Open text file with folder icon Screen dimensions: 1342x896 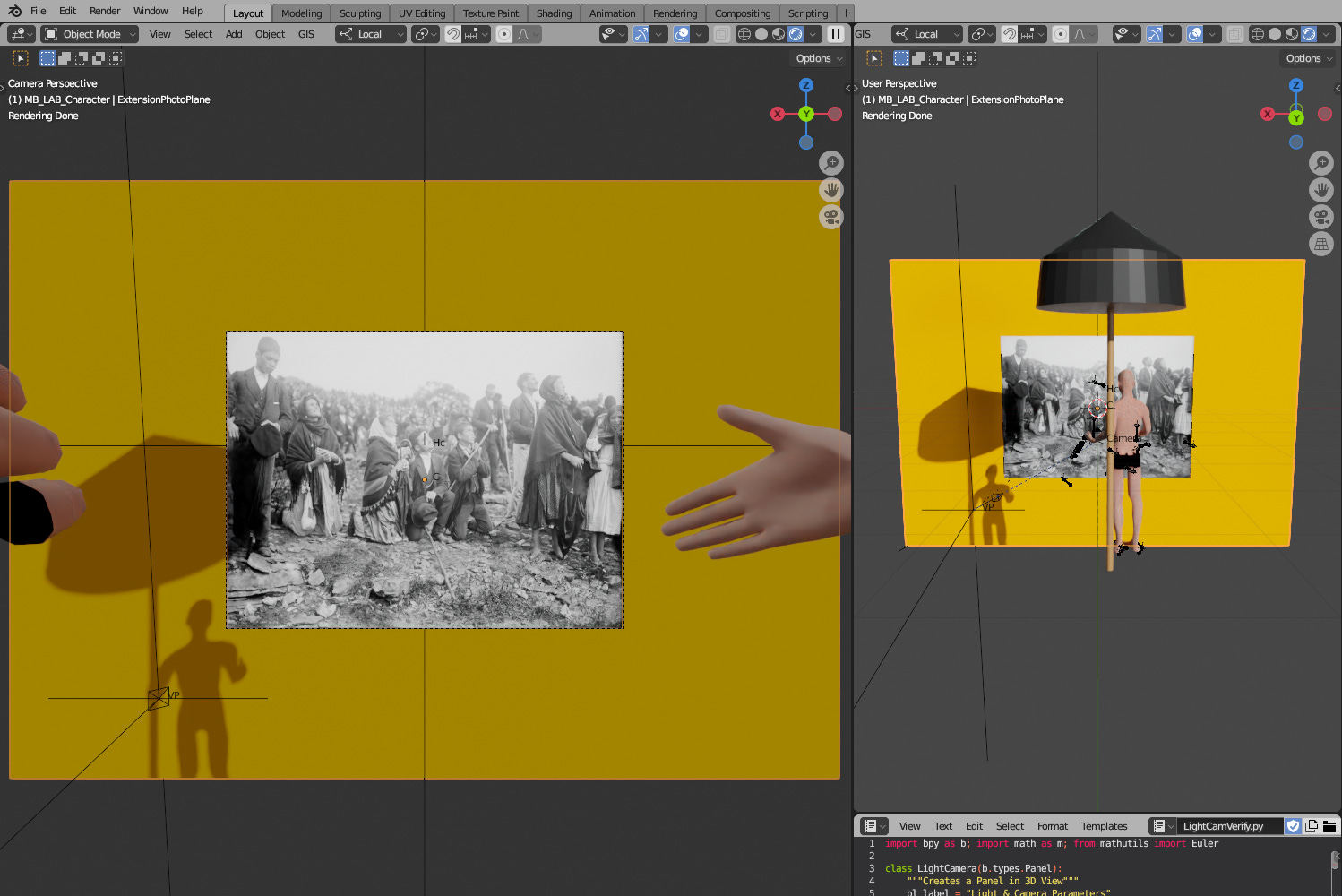pos(1329,826)
